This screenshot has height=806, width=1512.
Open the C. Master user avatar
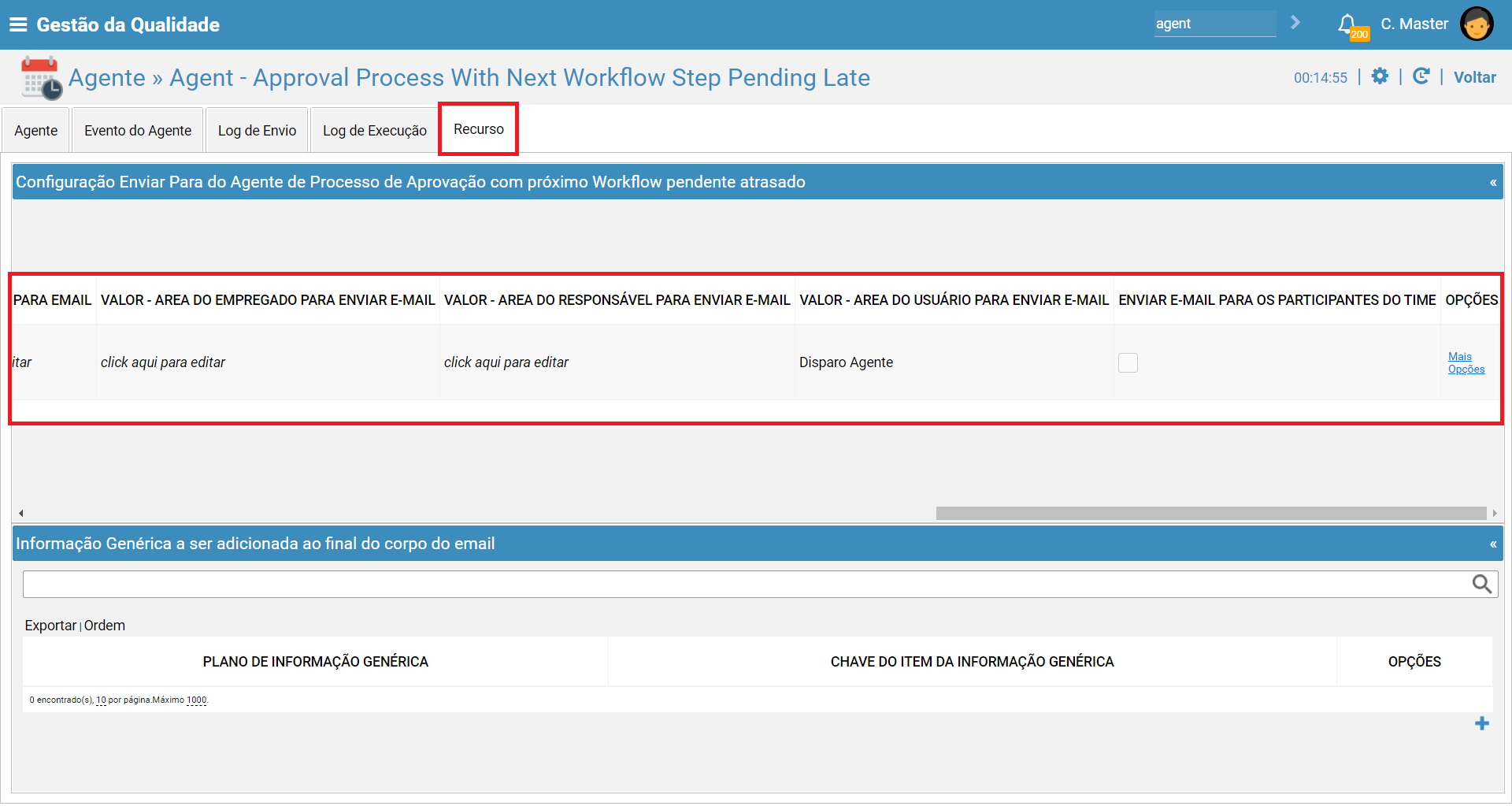tap(1476, 24)
